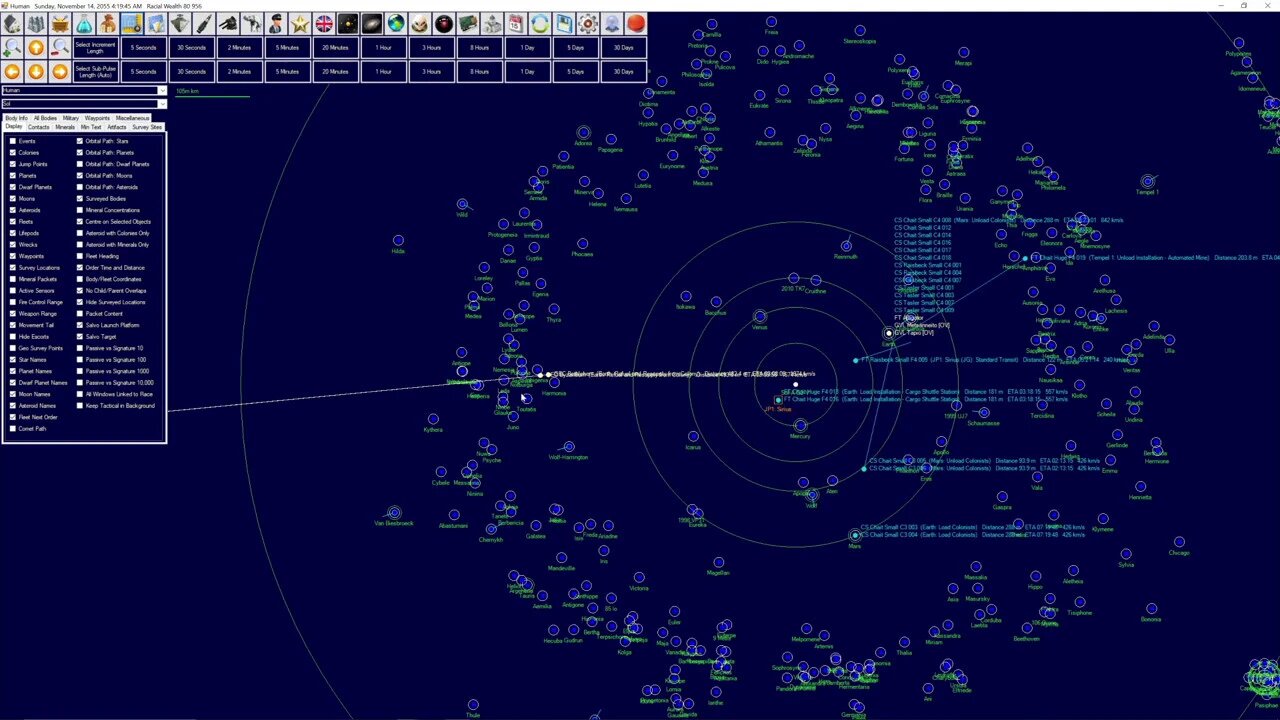This screenshot has height=720, width=1280.
Task: Open the Race window flag icon
Action: point(324,23)
